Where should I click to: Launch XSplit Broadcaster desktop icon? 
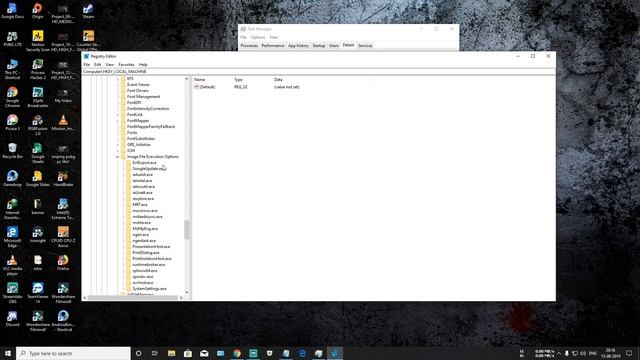point(38,97)
